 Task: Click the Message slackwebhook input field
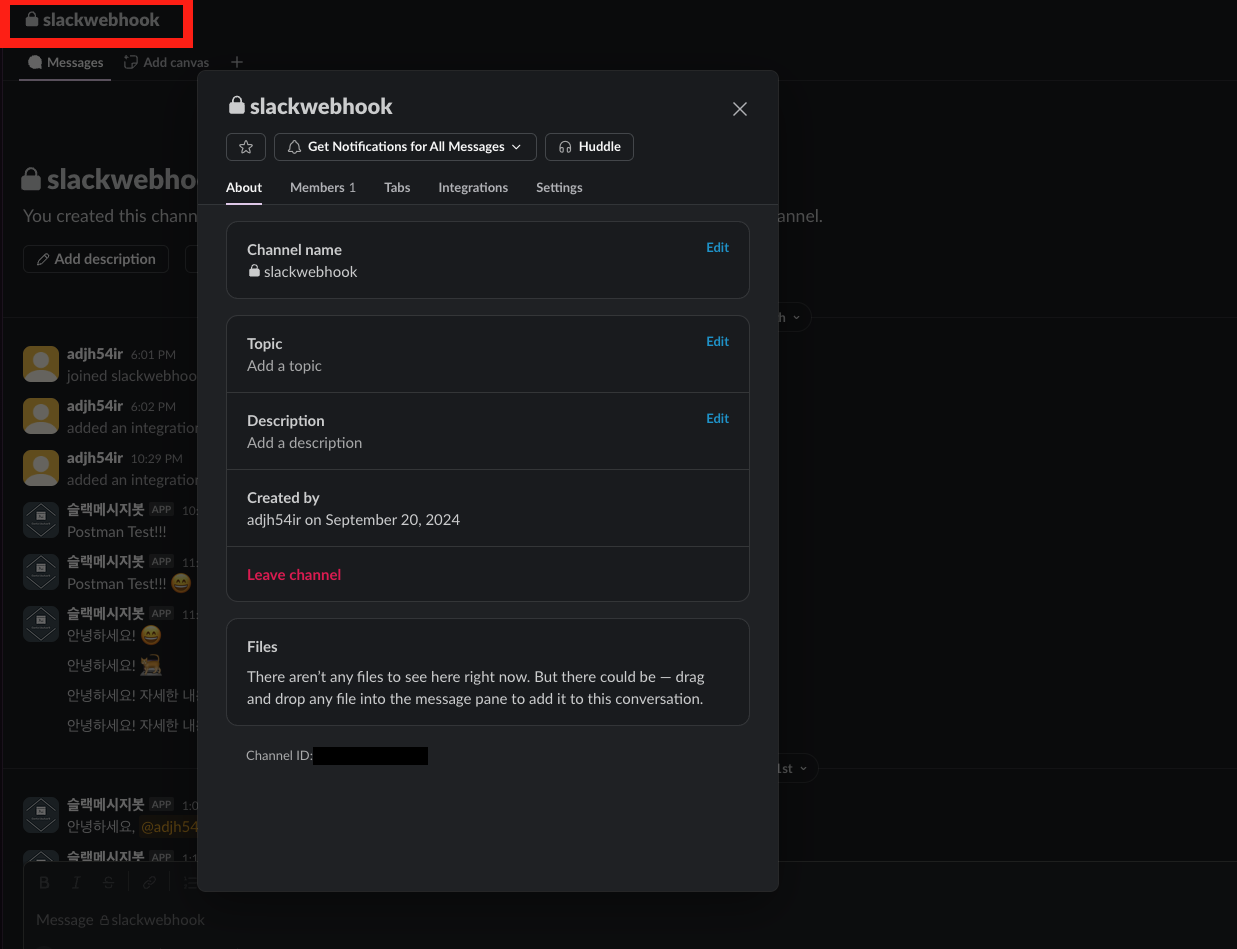tap(120, 920)
